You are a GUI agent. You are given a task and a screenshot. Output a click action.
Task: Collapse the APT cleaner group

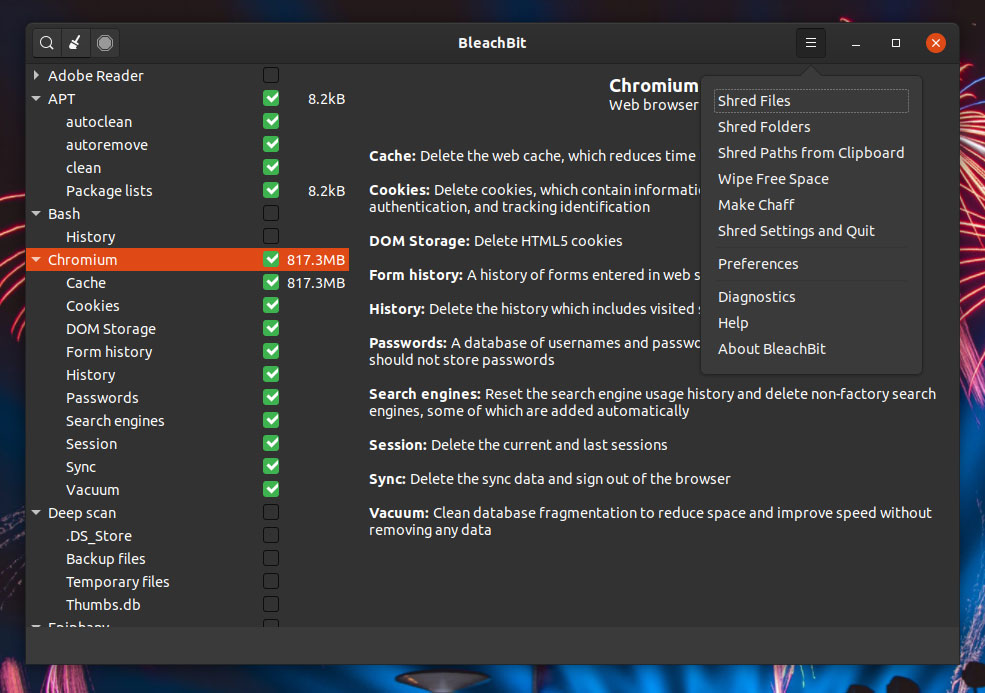pos(36,99)
